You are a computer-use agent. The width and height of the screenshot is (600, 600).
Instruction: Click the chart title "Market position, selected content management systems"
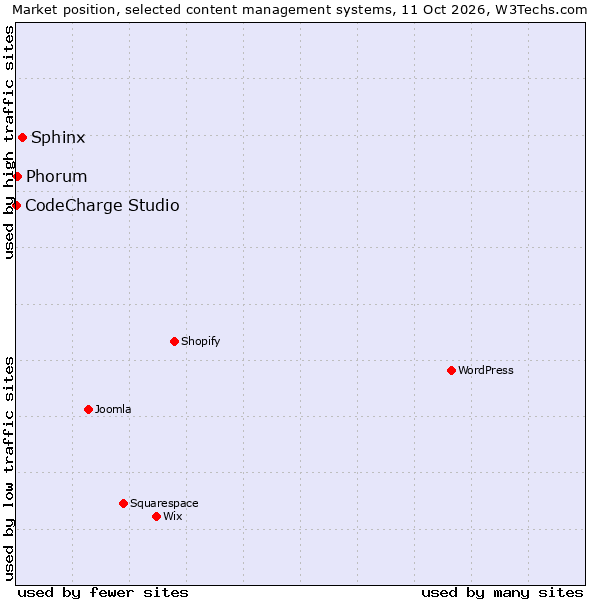(204, 10)
